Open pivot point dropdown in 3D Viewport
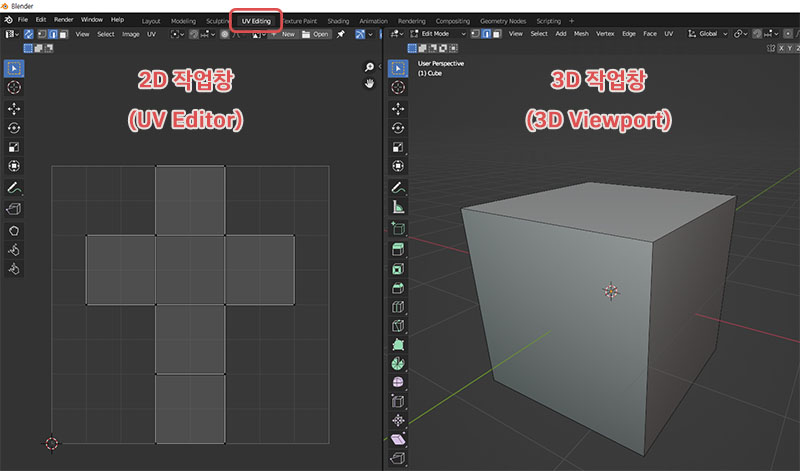 741,34
